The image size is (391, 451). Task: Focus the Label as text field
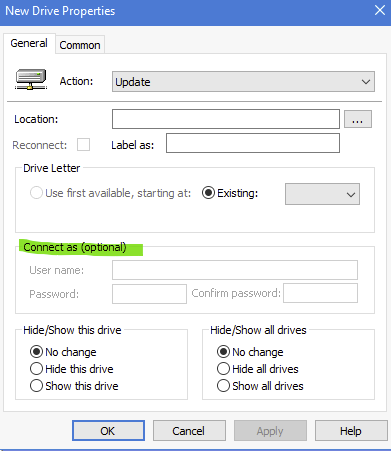(253, 143)
